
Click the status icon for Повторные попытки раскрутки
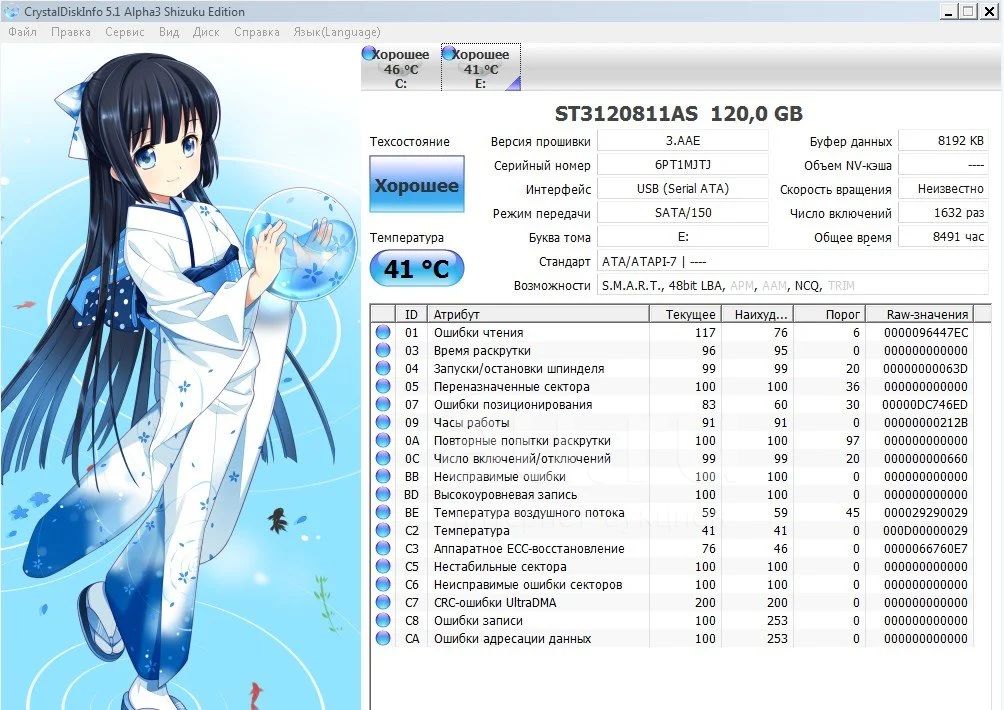pyautogui.click(x=383, y=440)
